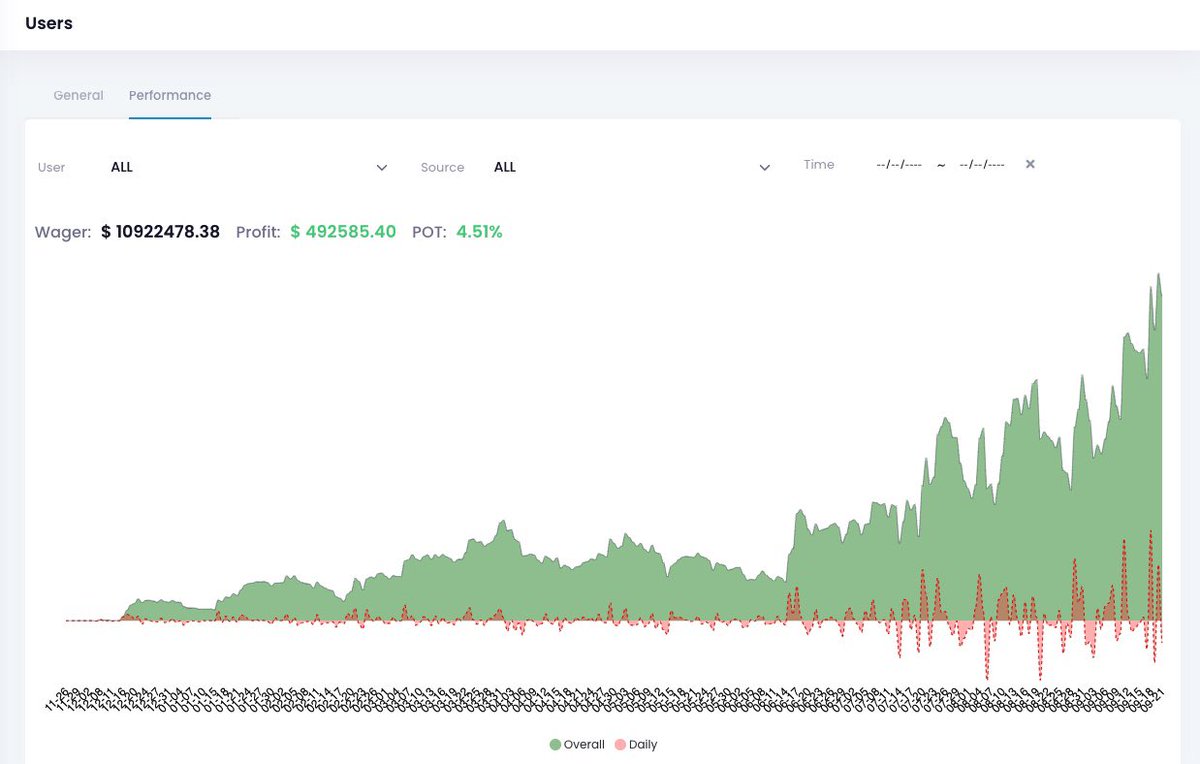Click the Wager label

tap(63, 232)
